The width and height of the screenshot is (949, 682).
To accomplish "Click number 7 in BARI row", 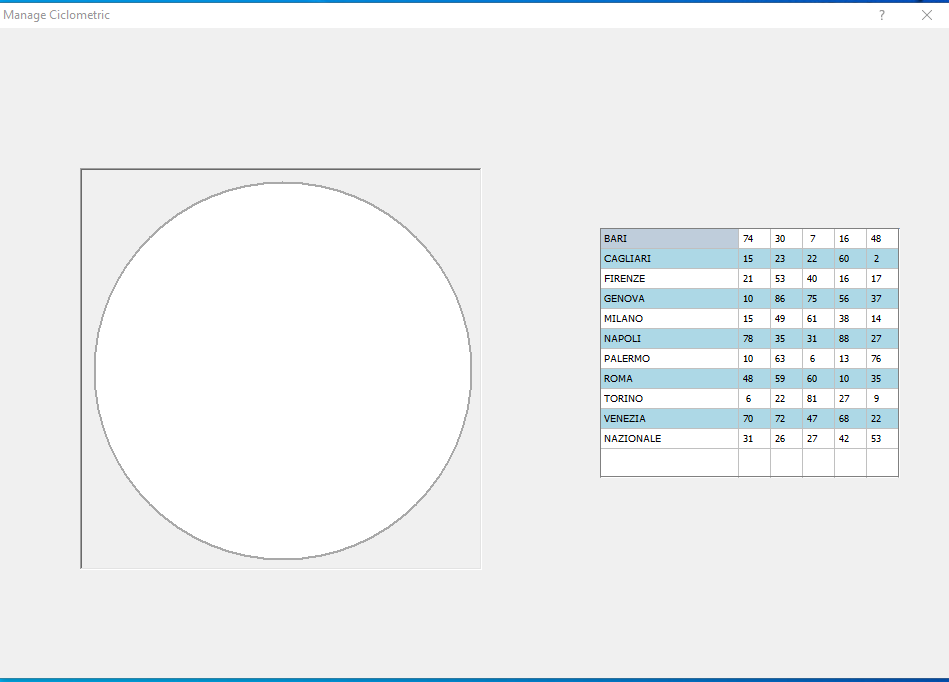I will [x=818, y=238].
